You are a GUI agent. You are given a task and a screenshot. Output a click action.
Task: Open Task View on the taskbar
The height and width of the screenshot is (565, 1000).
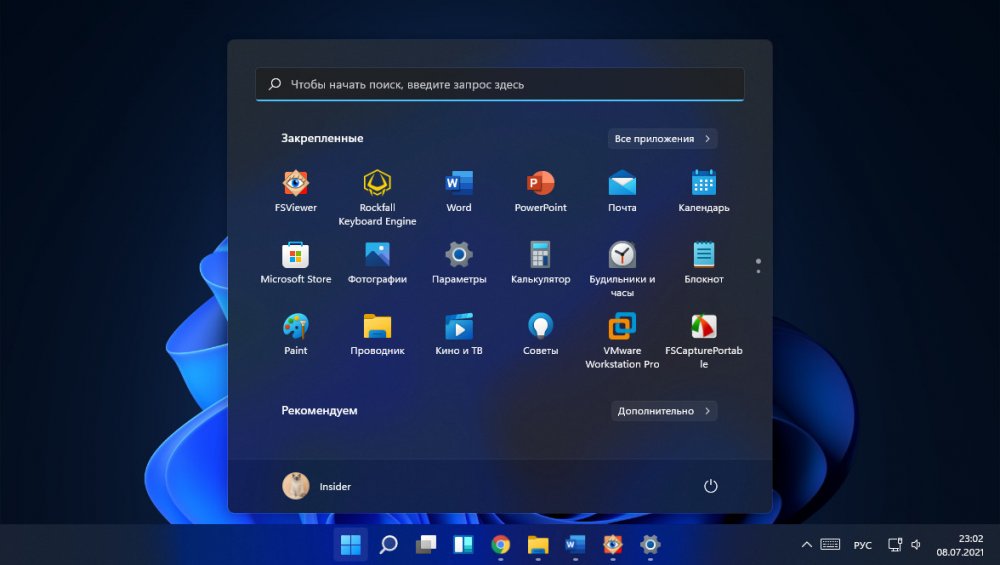pyautogui.click(x=425, y=545)
